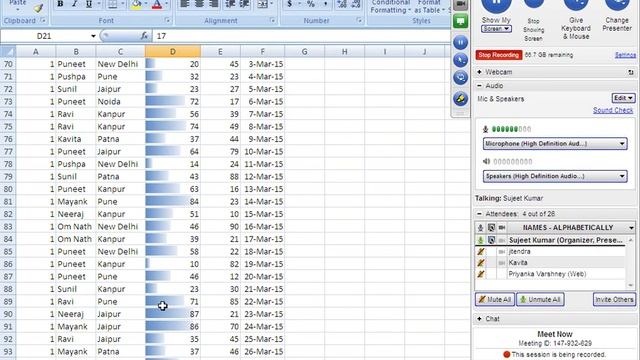The height and width of the screenshot is (360, 640).
Task: Apply Underline formatting from the ribbon
Action: 89,4
